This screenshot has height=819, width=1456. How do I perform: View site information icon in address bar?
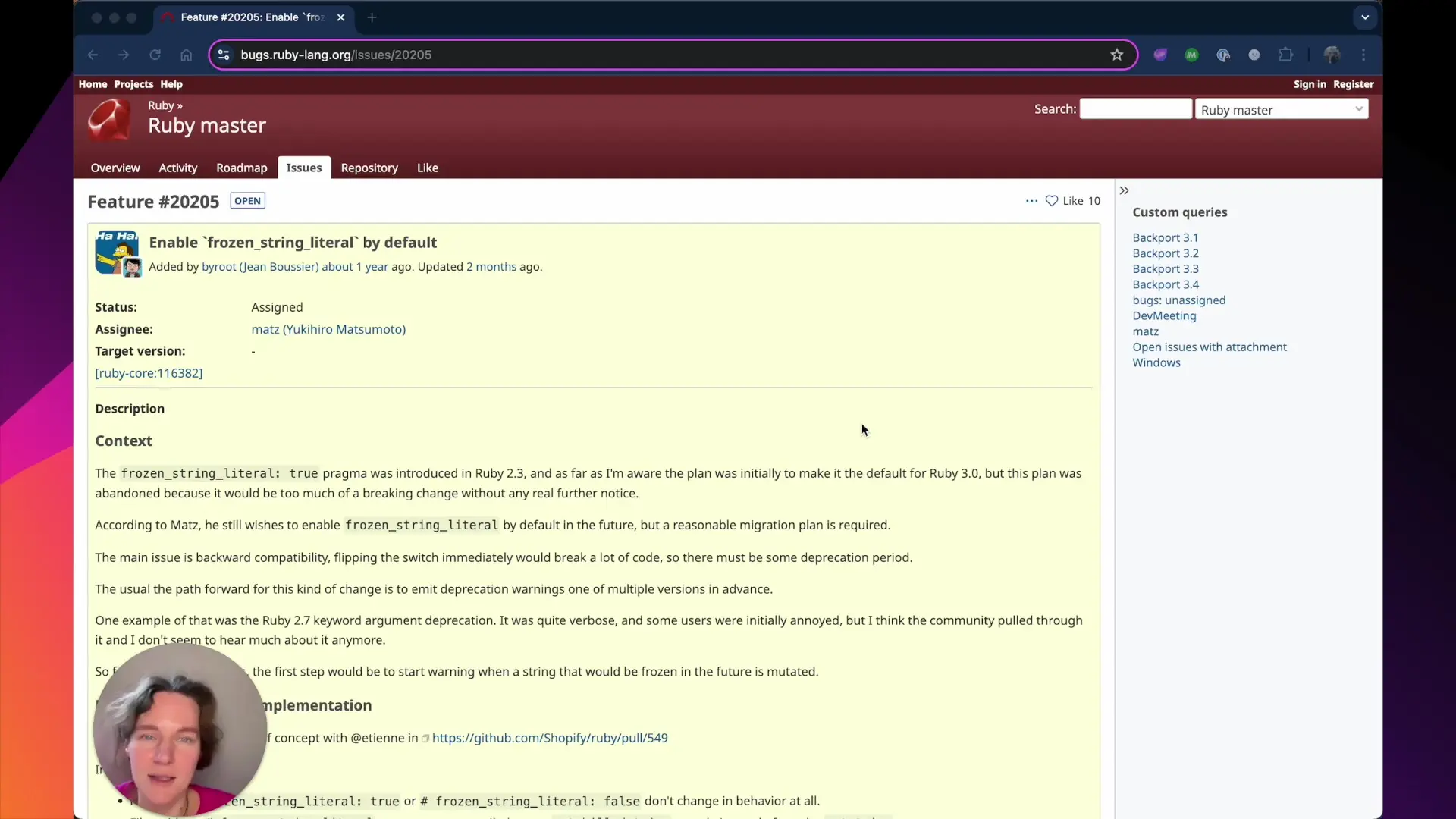pyautogui.click(x=224, y=55)
